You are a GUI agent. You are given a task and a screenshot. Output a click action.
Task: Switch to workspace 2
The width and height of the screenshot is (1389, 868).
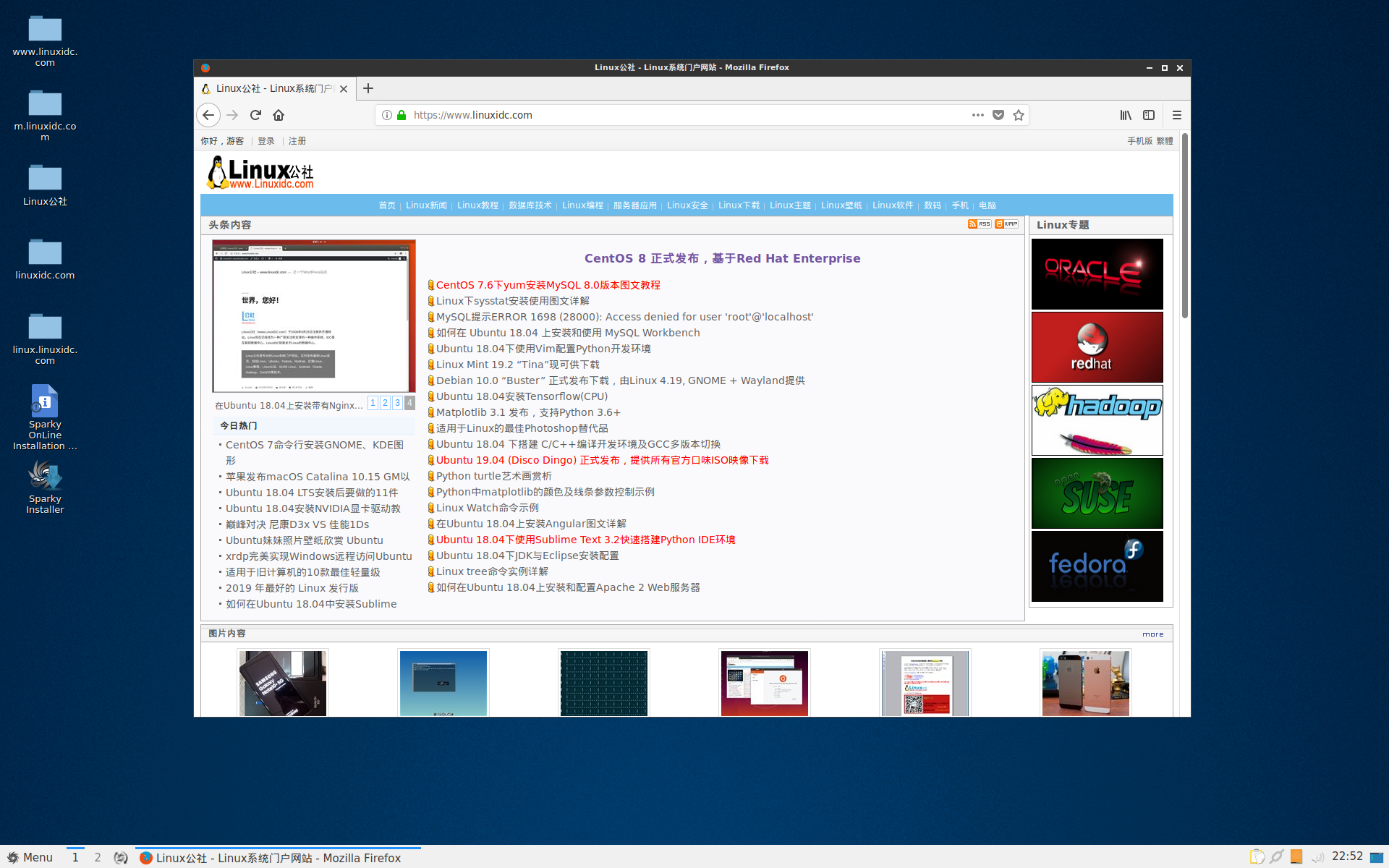click(x=98, y=857)
